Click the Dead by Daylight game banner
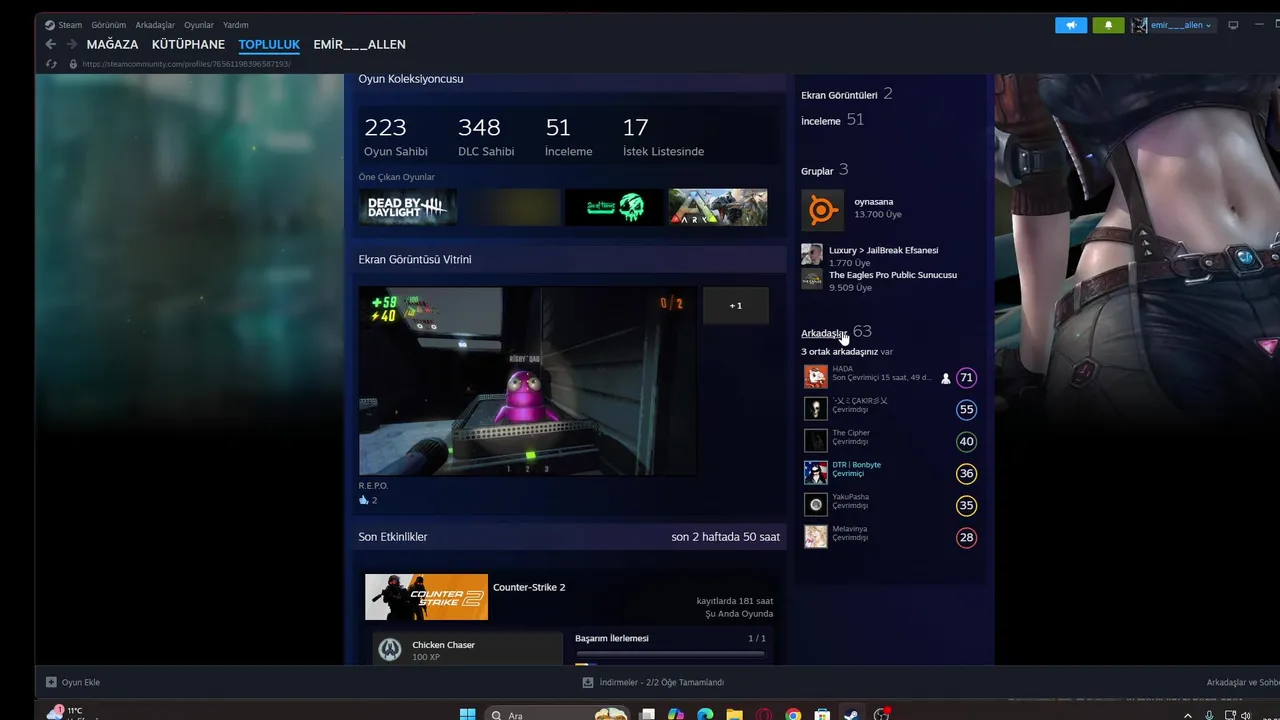The image size is (1280, 720). (x=408, y=207)
